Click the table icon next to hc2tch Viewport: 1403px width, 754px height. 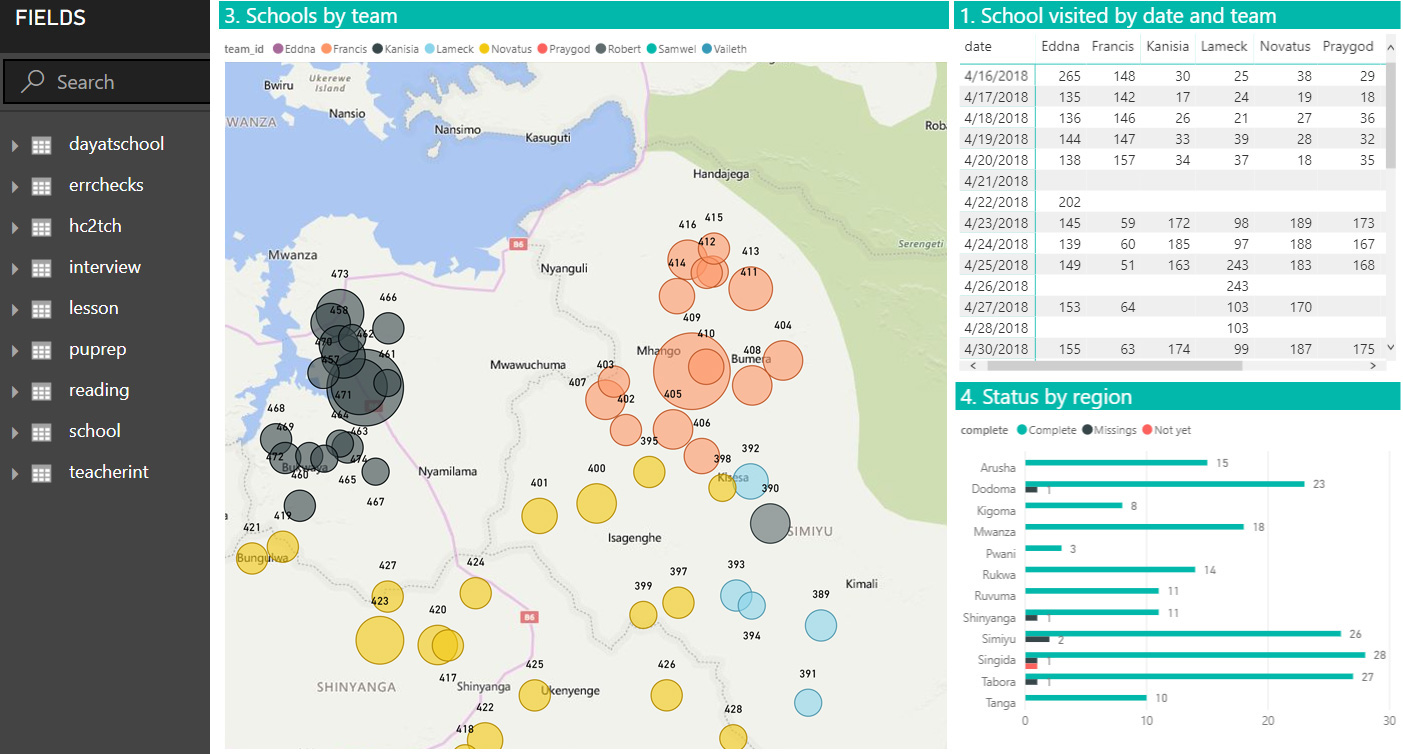tap(41, 227)
